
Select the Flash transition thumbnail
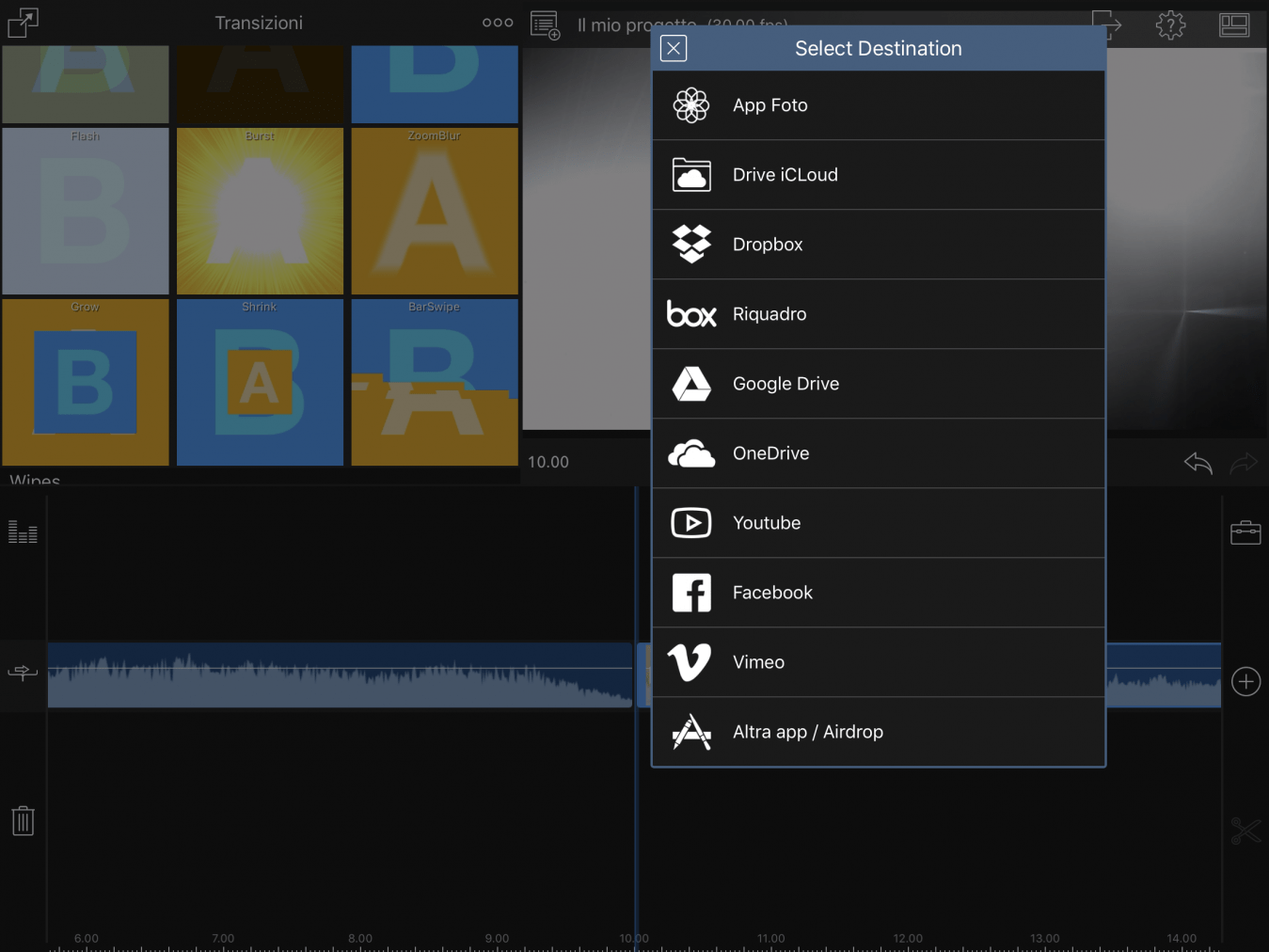86,211
